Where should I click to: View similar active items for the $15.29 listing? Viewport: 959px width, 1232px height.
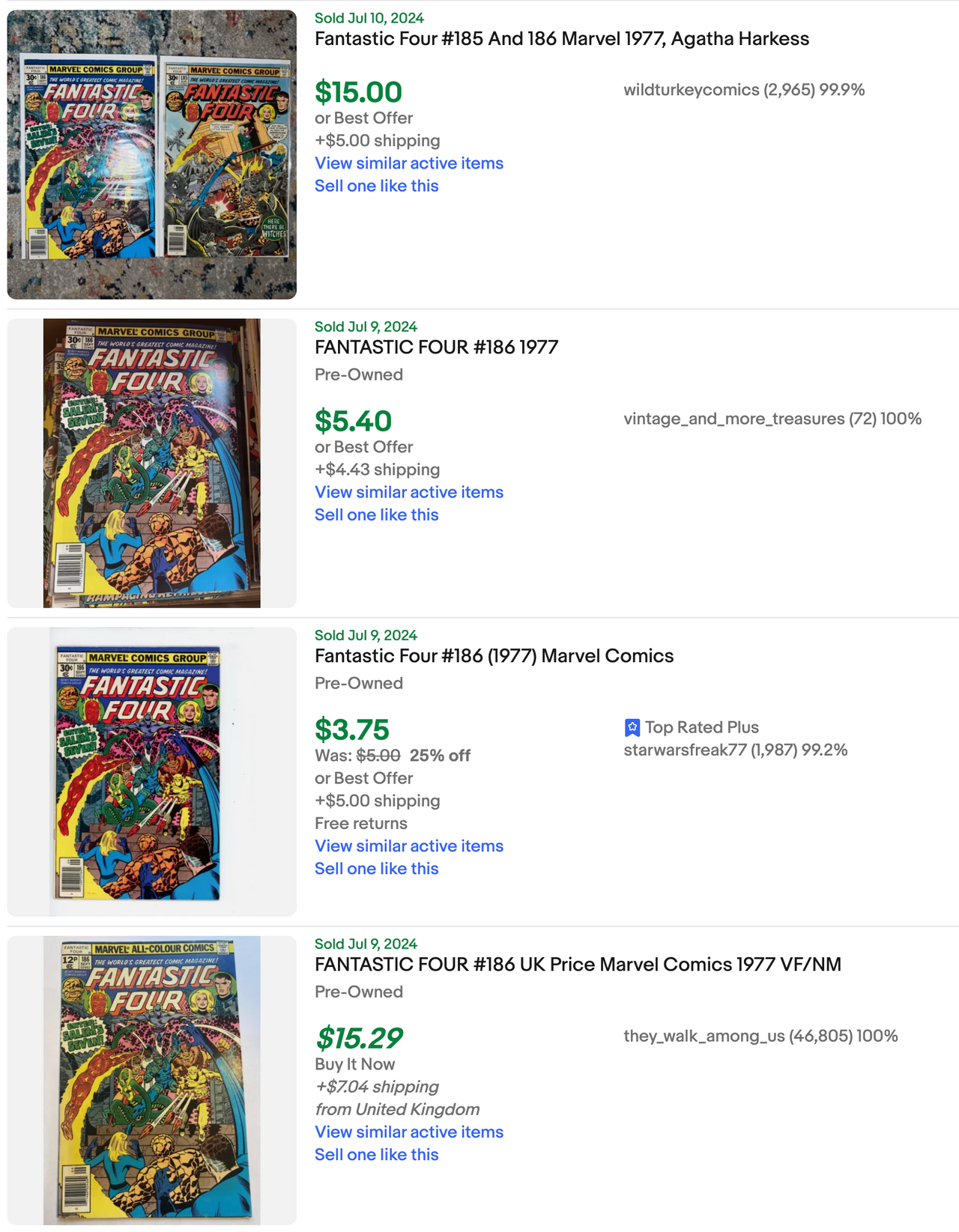click(408, 1132)
